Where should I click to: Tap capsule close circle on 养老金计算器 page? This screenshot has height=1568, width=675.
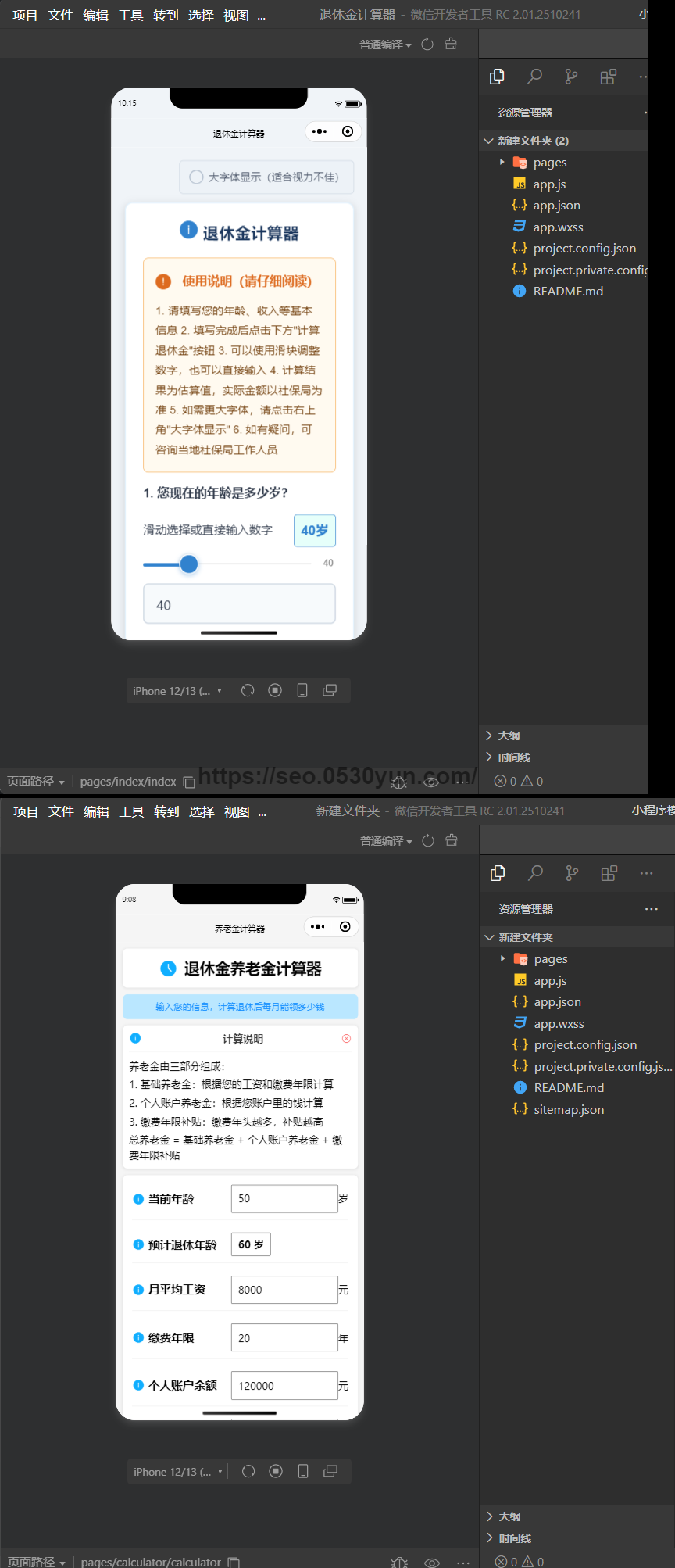tap(345, 926)
